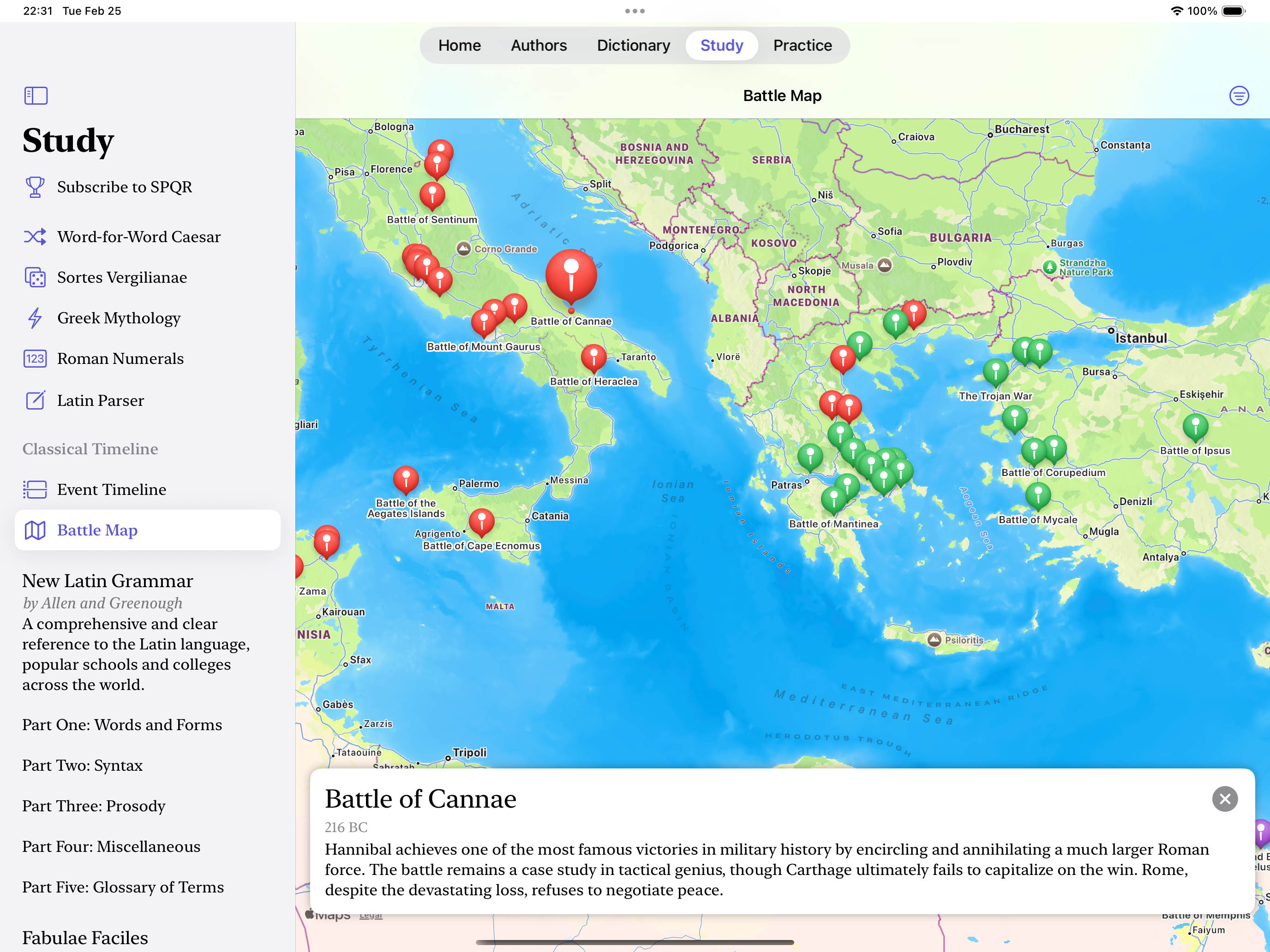Viewport: 1270px width, 952px height.
Task: Click the Corno Grande mountain marker
Action: click(x=463, y=249)
